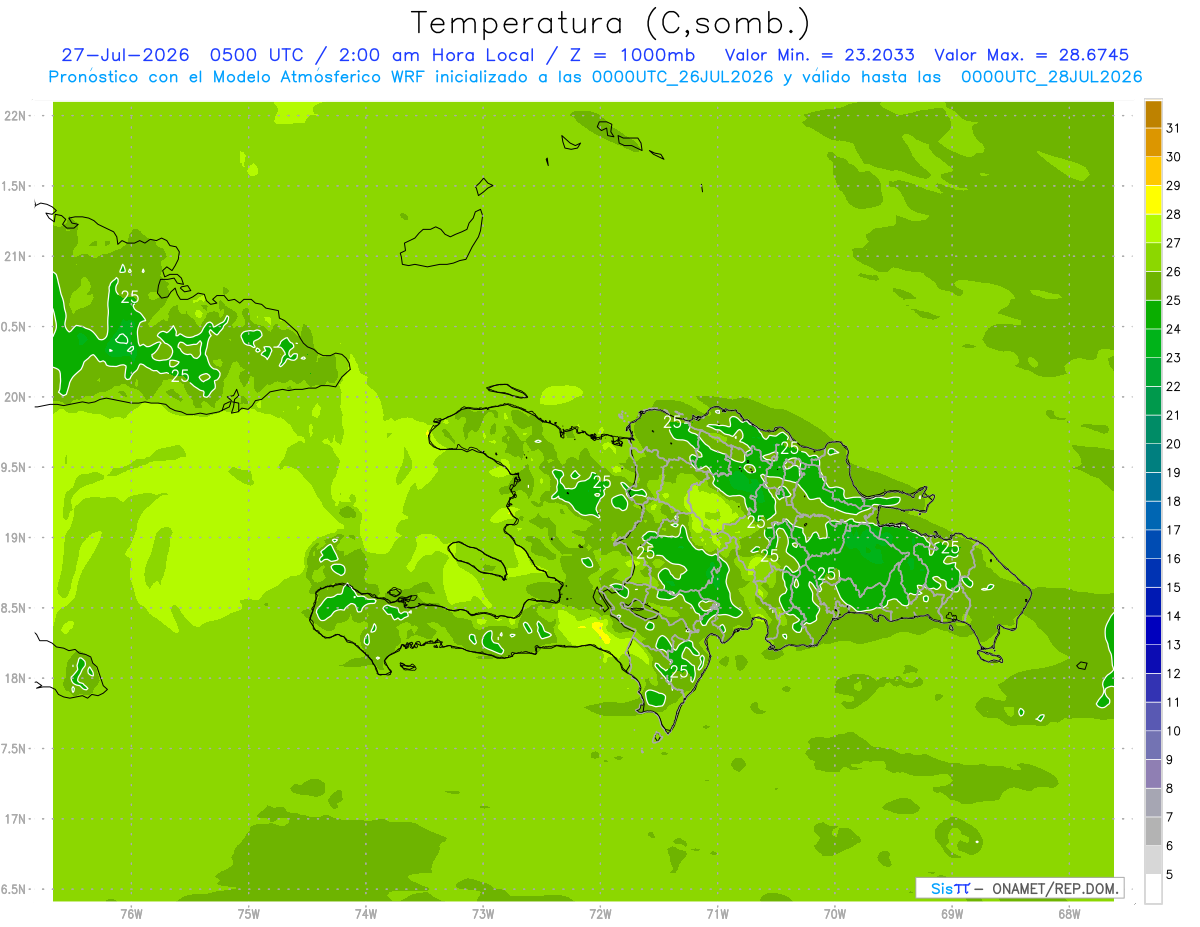Pick the light green swatch between legend 26 and 27
1200x927 pixels.
point(1154,257)
